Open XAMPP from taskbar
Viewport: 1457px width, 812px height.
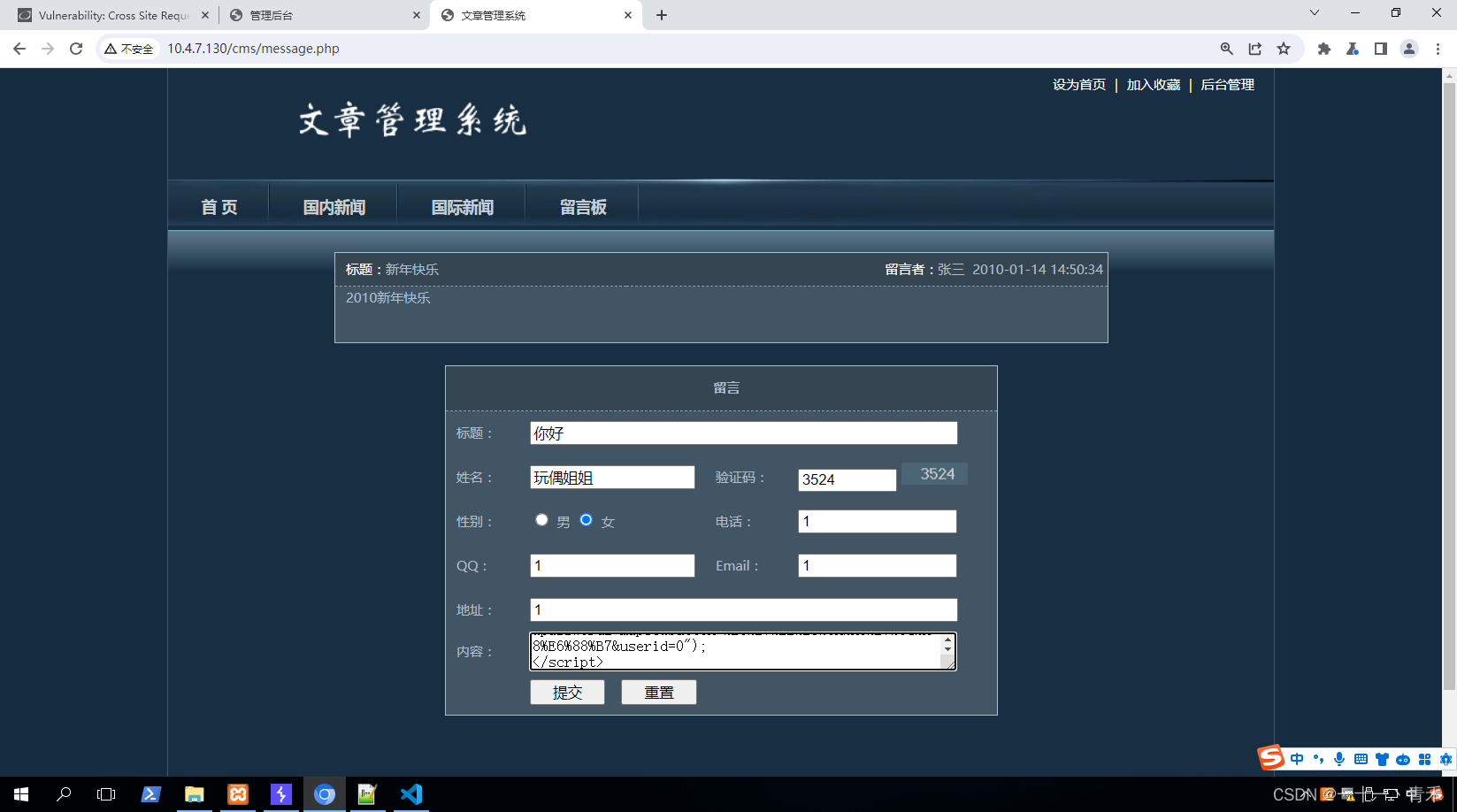tap(237, 794)
